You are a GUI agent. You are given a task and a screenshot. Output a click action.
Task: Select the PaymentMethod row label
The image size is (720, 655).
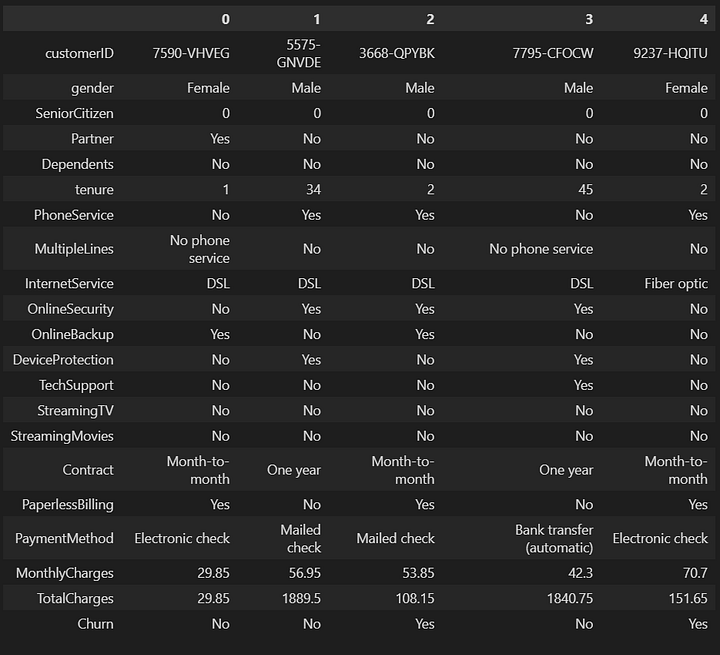[64, 538]
